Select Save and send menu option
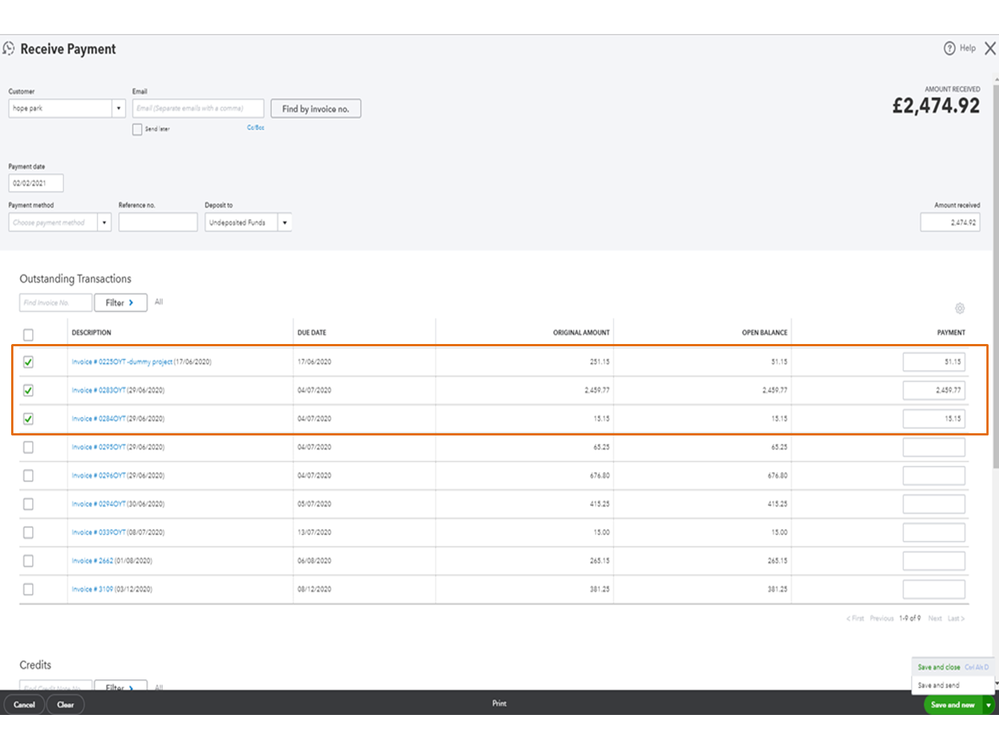The height and width of the screenshot is (749, 999). [939, 685]
